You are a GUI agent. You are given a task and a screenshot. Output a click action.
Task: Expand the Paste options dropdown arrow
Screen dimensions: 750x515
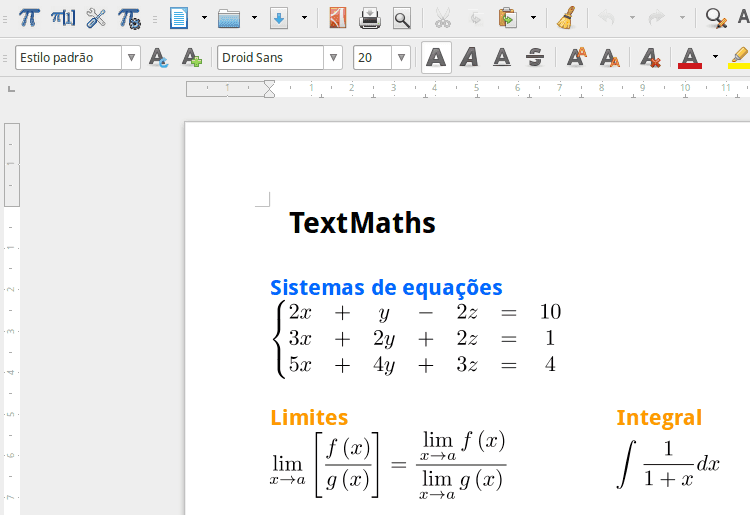pos(533,18)
